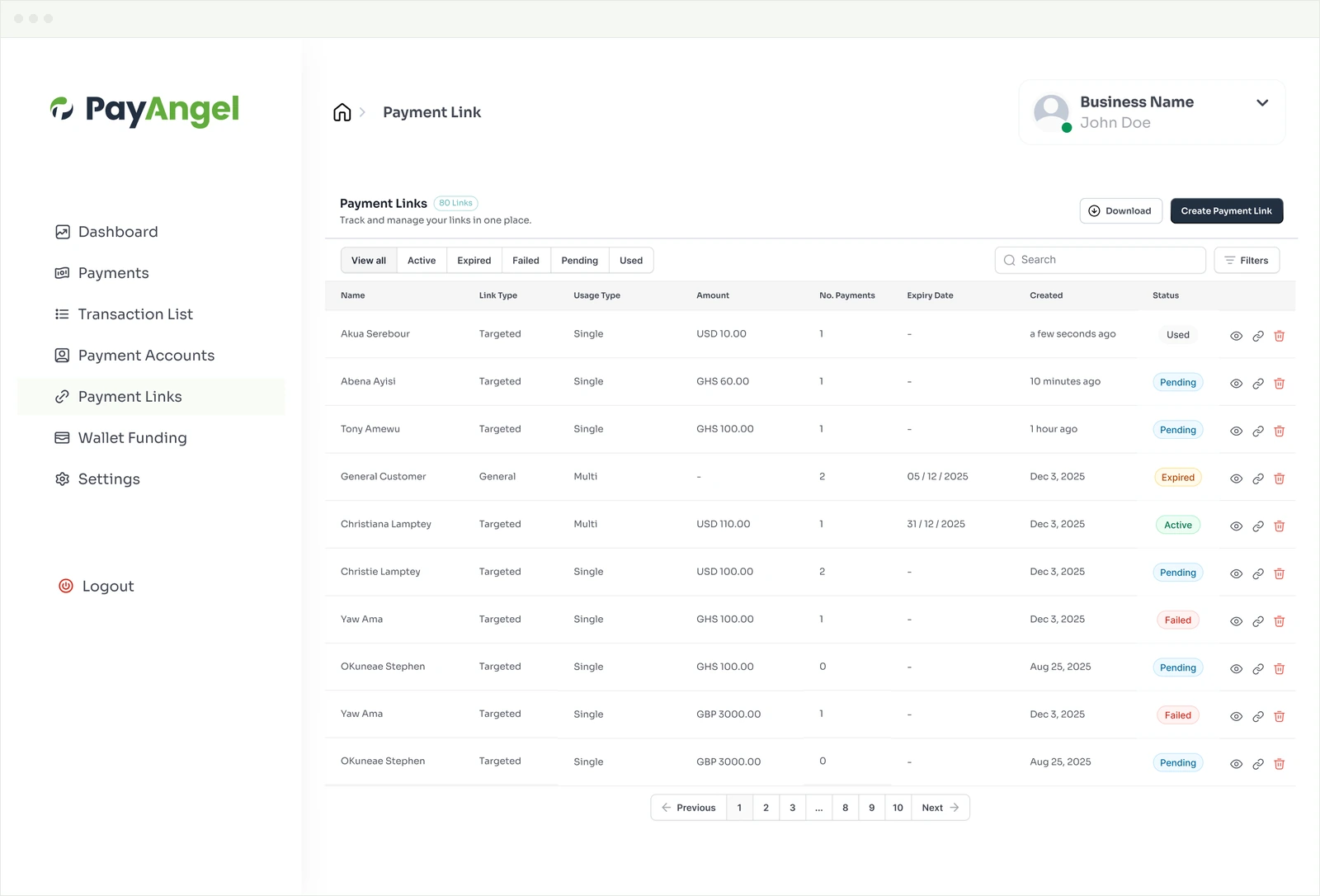Viewport: 1320px width, 896px height.
Task: Open the Filters options
Action: click(1247, 260)
